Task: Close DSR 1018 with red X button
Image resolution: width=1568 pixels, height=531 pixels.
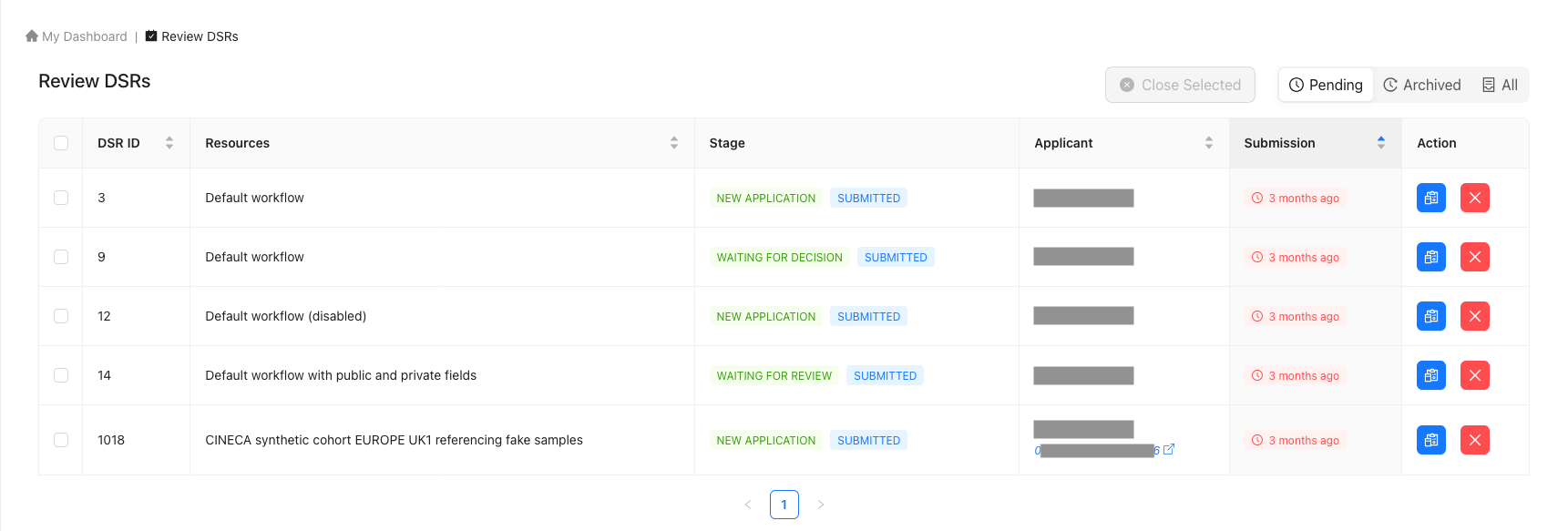Action: coord(1474,440)
